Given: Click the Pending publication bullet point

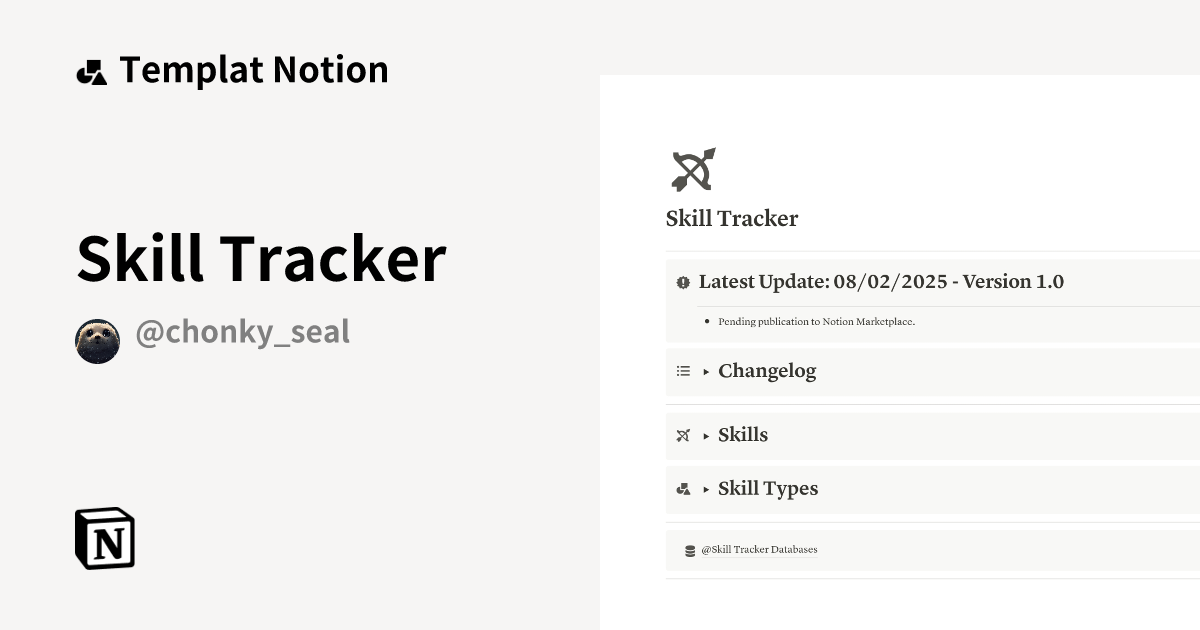Looking at the screenshot, I should pyautogui.click(x=816, y=321).
